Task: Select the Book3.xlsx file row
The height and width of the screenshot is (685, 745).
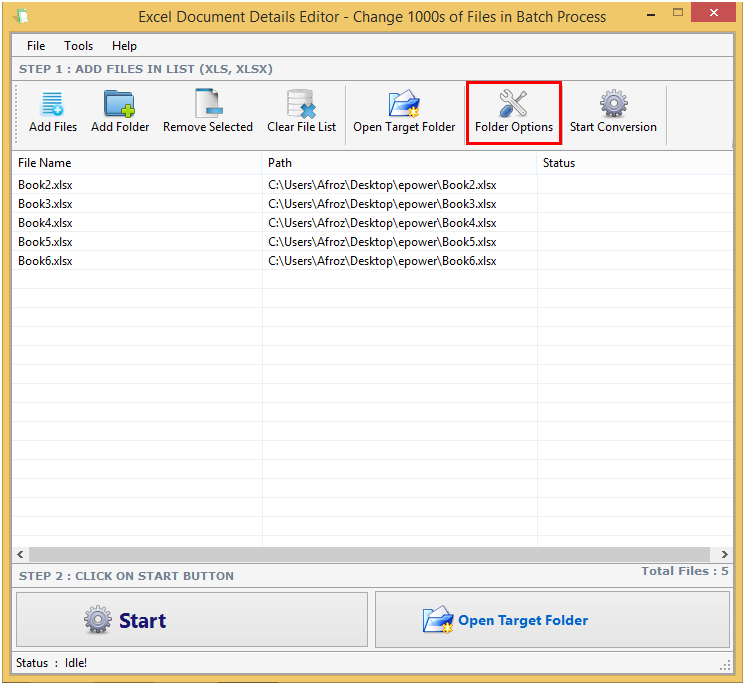Action: click(x=372, y=204)
